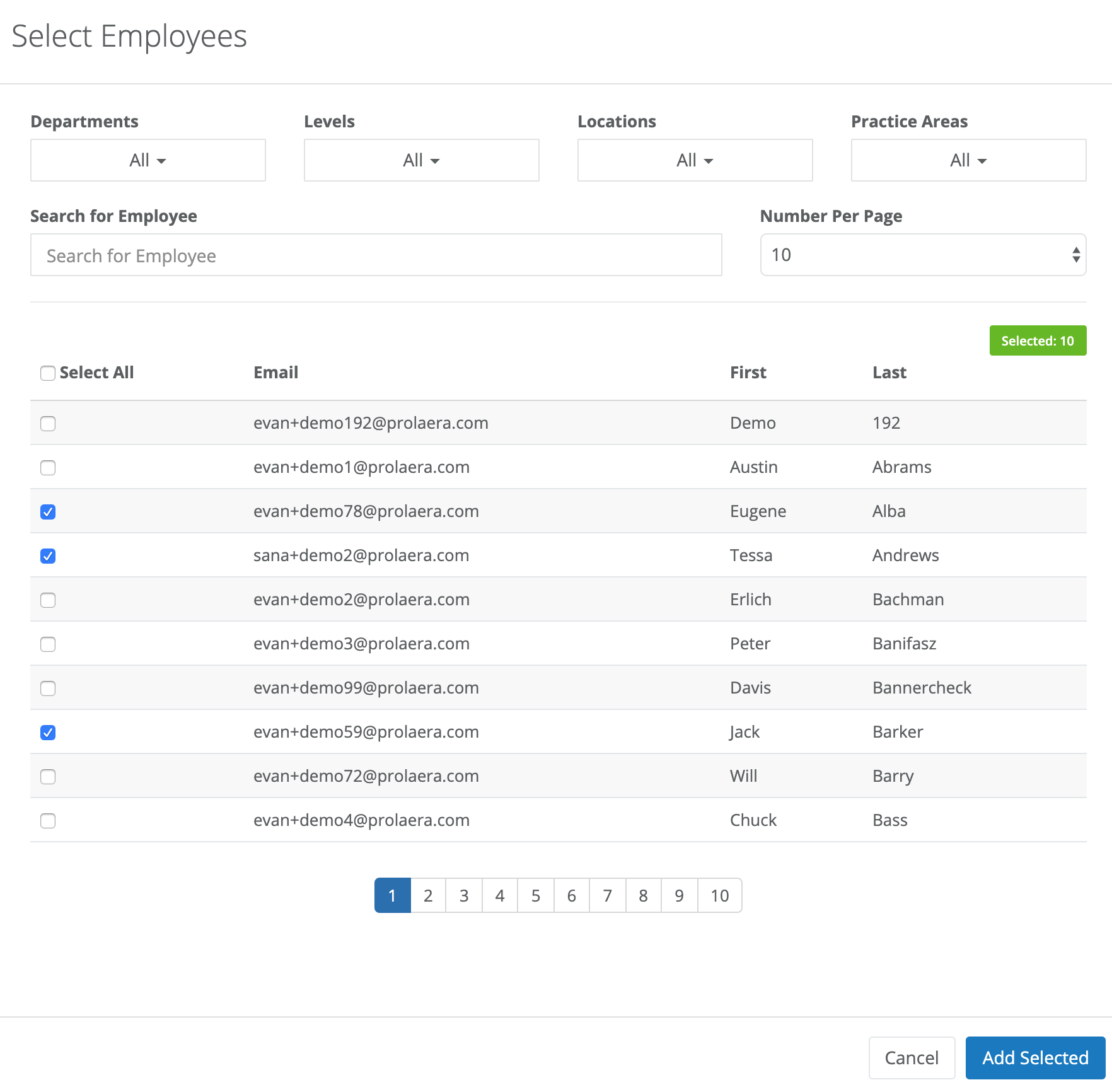The height and width of the screenshot is (1092, 1112).
Task: Open the Locations dropdown
Action: (695, 160)
